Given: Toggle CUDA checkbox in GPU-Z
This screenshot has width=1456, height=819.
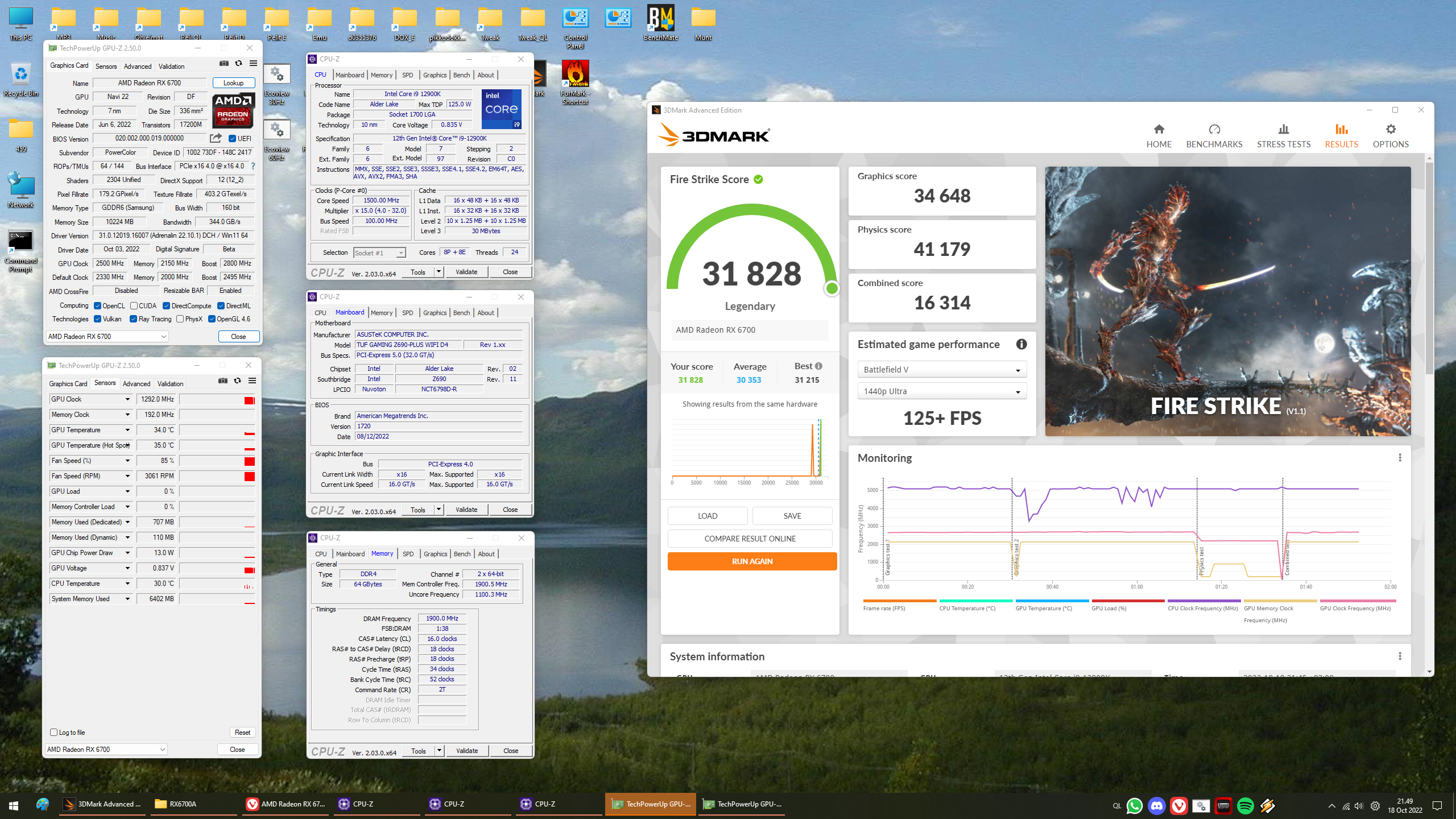Looking at the screenshot, I should pyautogui.click(x=134, y=306).
